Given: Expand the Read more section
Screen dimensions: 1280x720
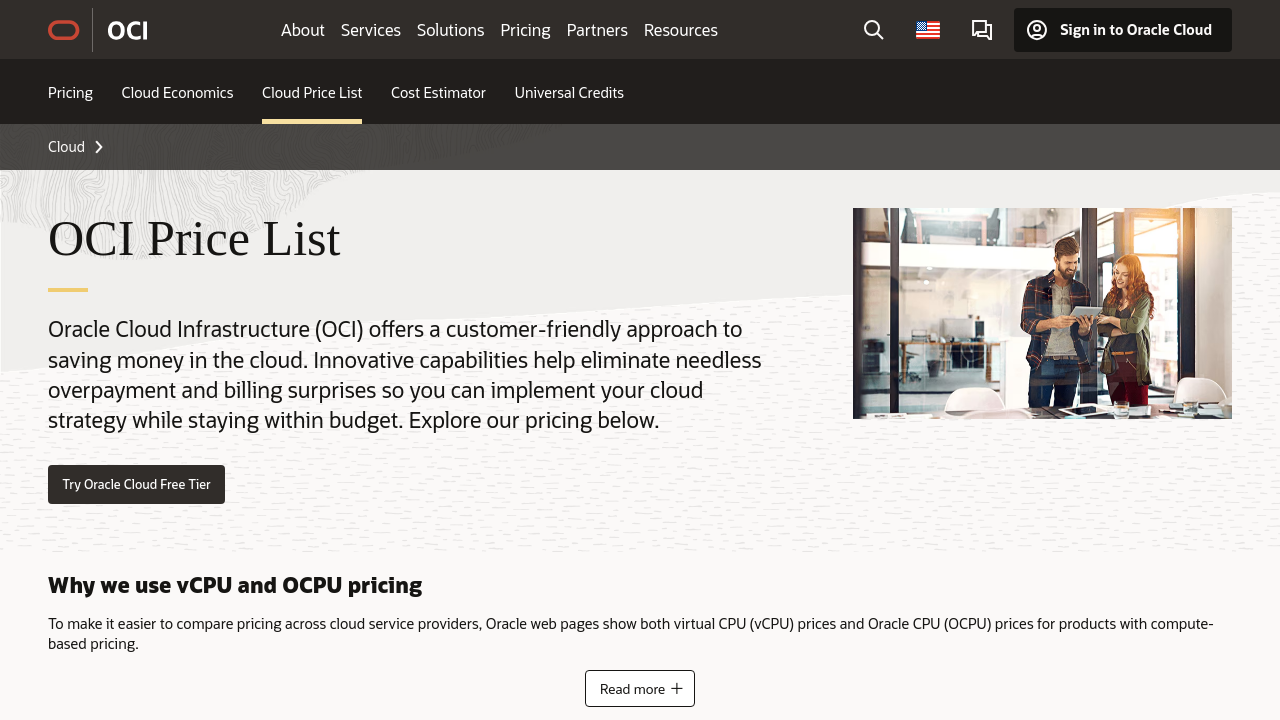Looking at the screenshot, I should (632, 688).
